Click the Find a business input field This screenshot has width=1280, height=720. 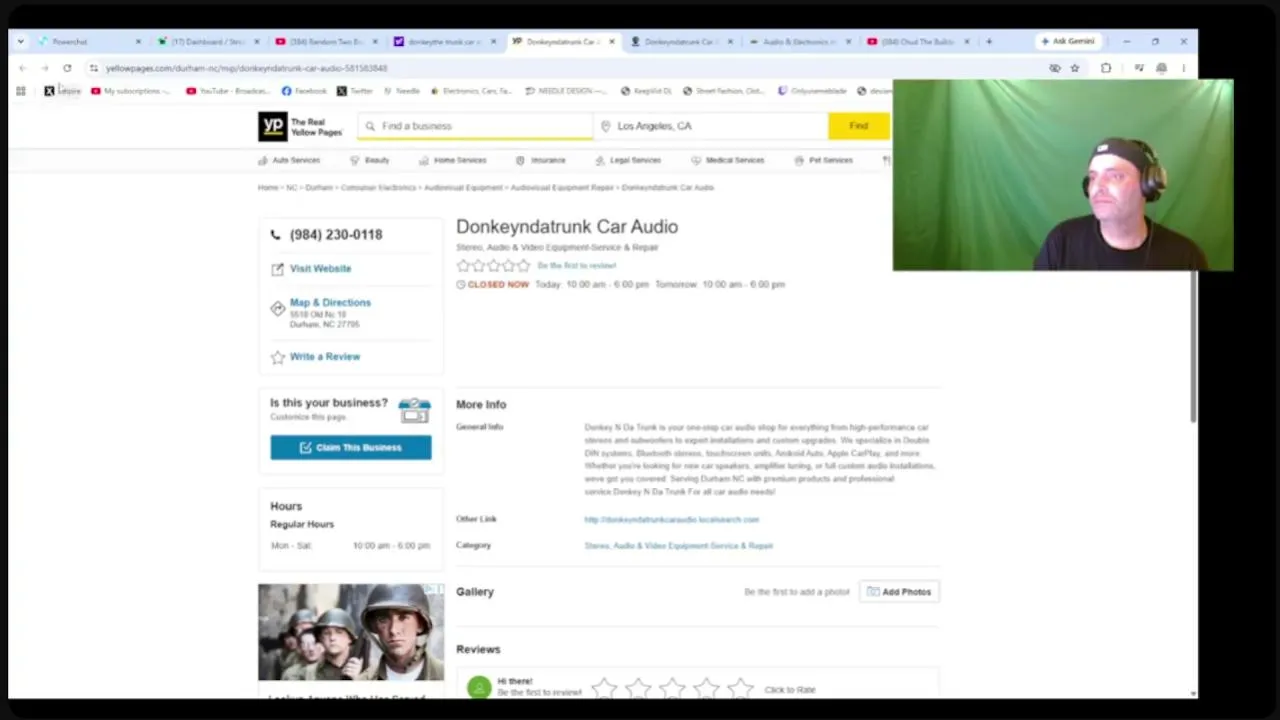pyautogui.click(x=475, y=126)
